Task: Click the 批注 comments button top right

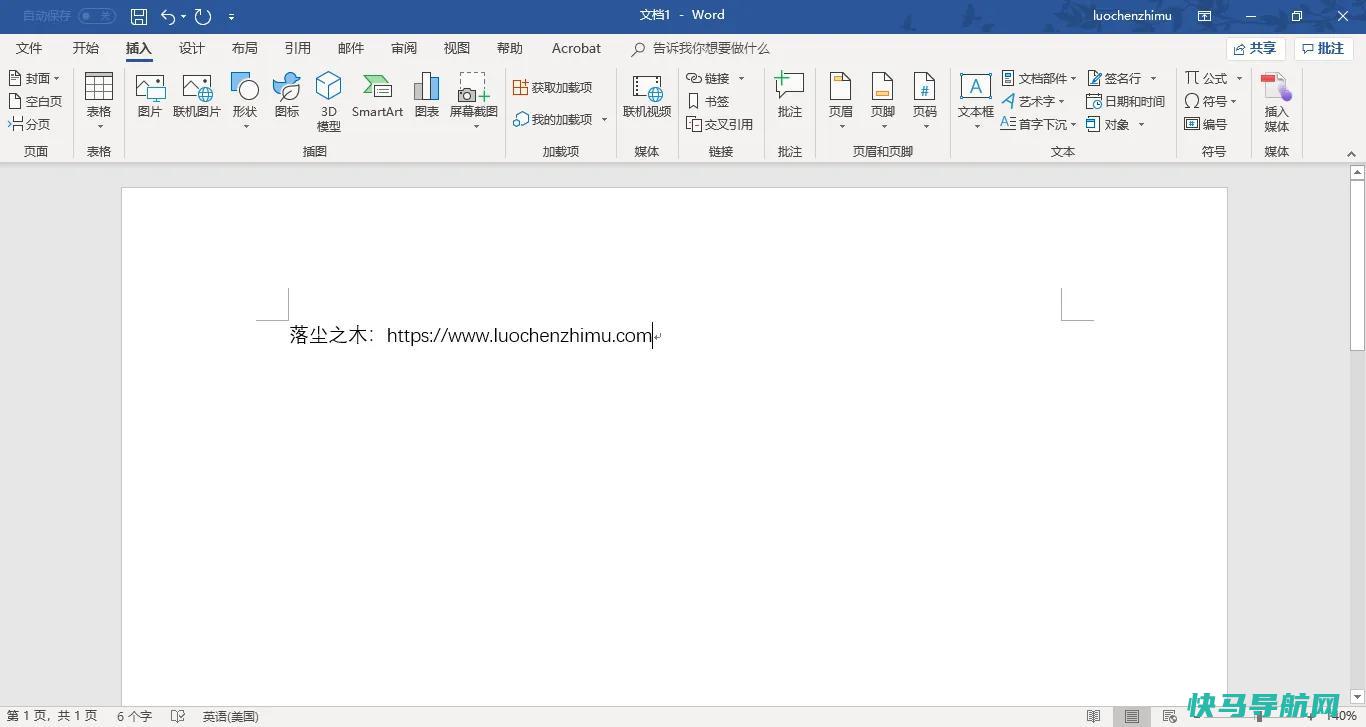Action: (1323, 48)
